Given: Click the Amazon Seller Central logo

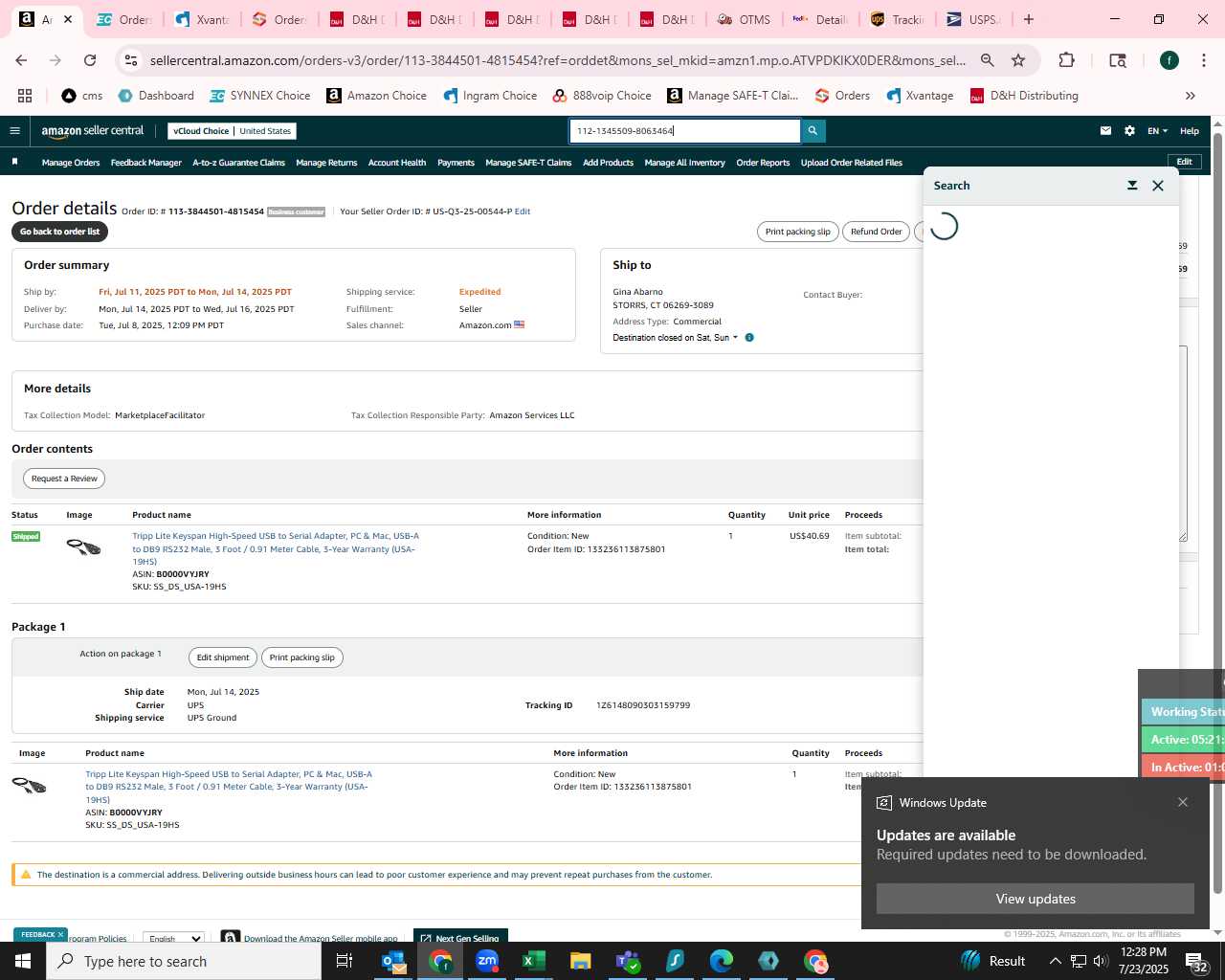Looking at the screenshot, I should pyautogui.click(x=92, y=131).
